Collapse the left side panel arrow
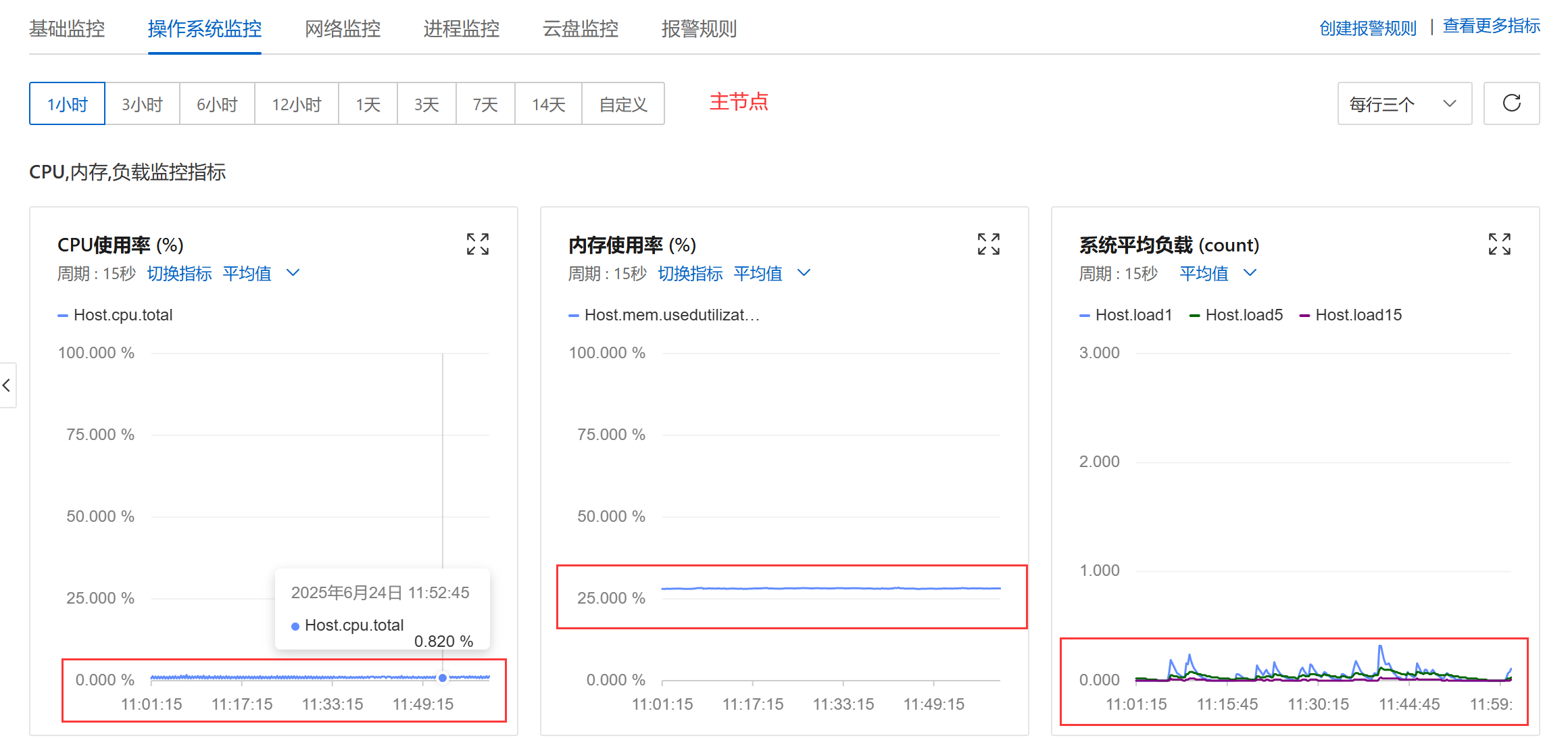 [7, 385]
